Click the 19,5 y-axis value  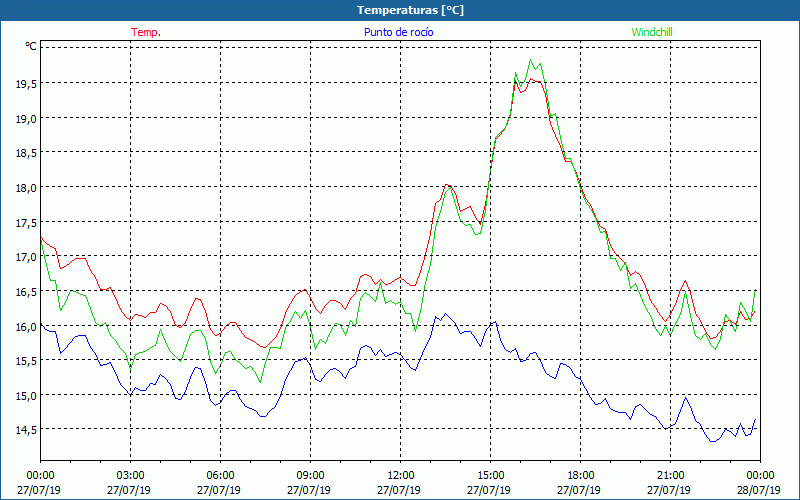click(26, 84)
